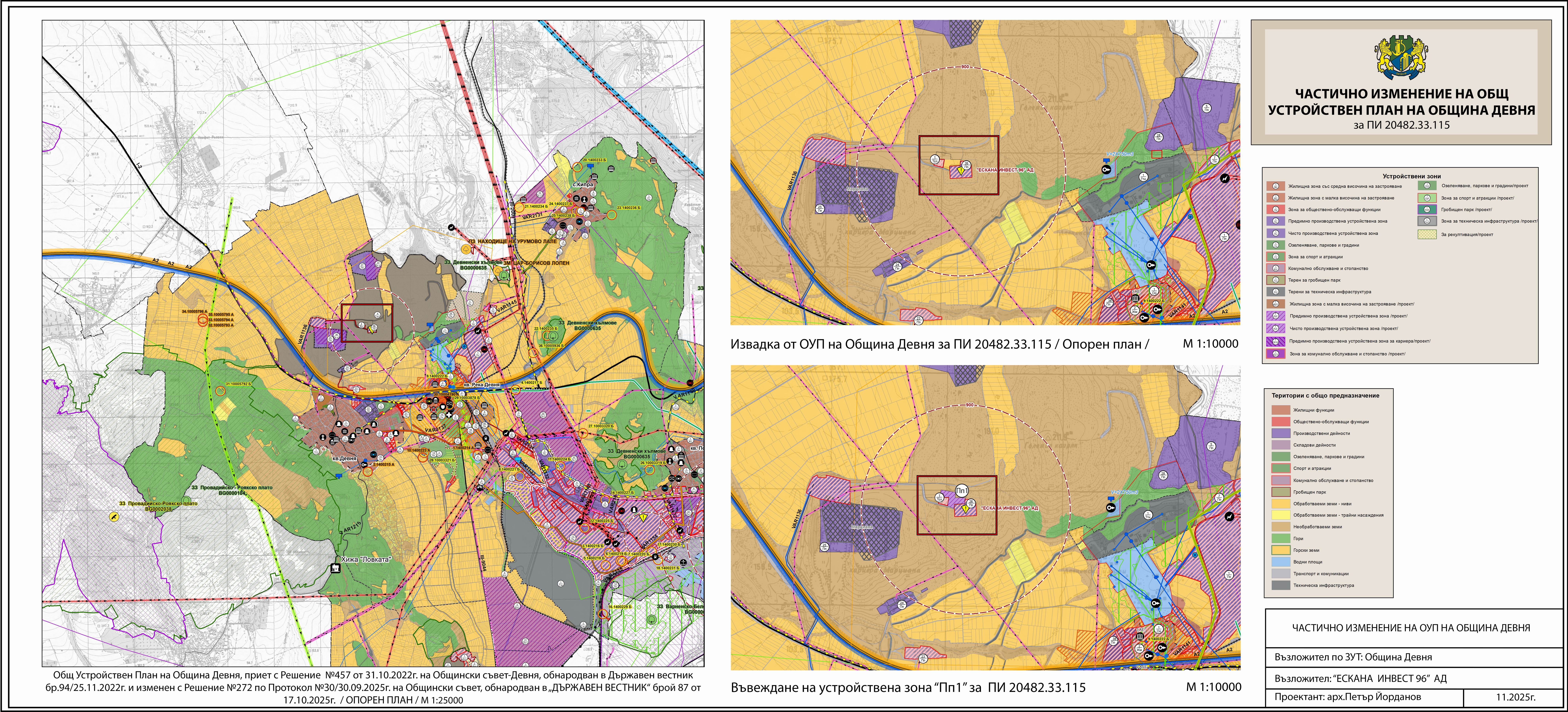1568x712 pixels.
Task: Click the За рекултивация hatched legend swatch
Action: [1427, 234]
